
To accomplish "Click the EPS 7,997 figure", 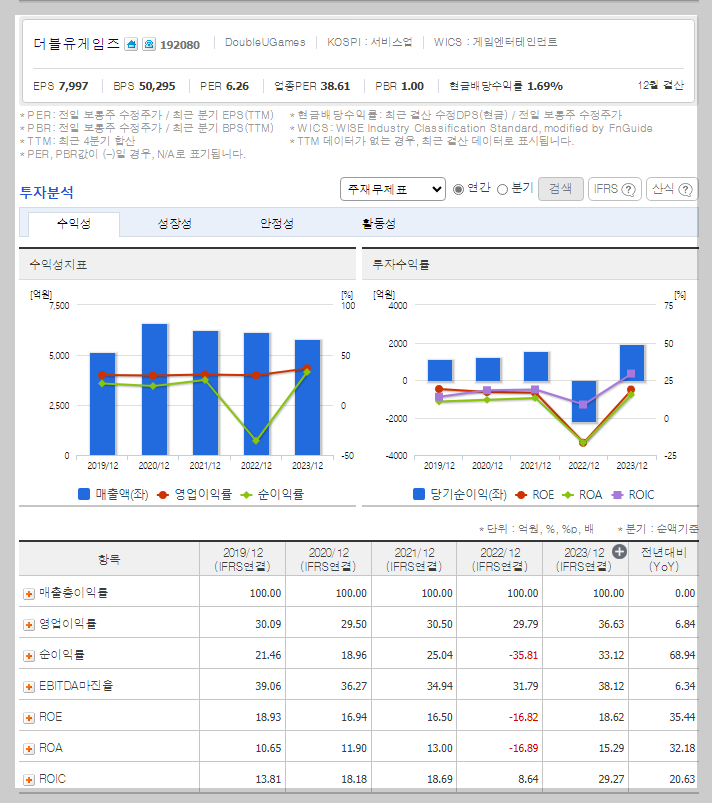I will (x=60, y=86).
